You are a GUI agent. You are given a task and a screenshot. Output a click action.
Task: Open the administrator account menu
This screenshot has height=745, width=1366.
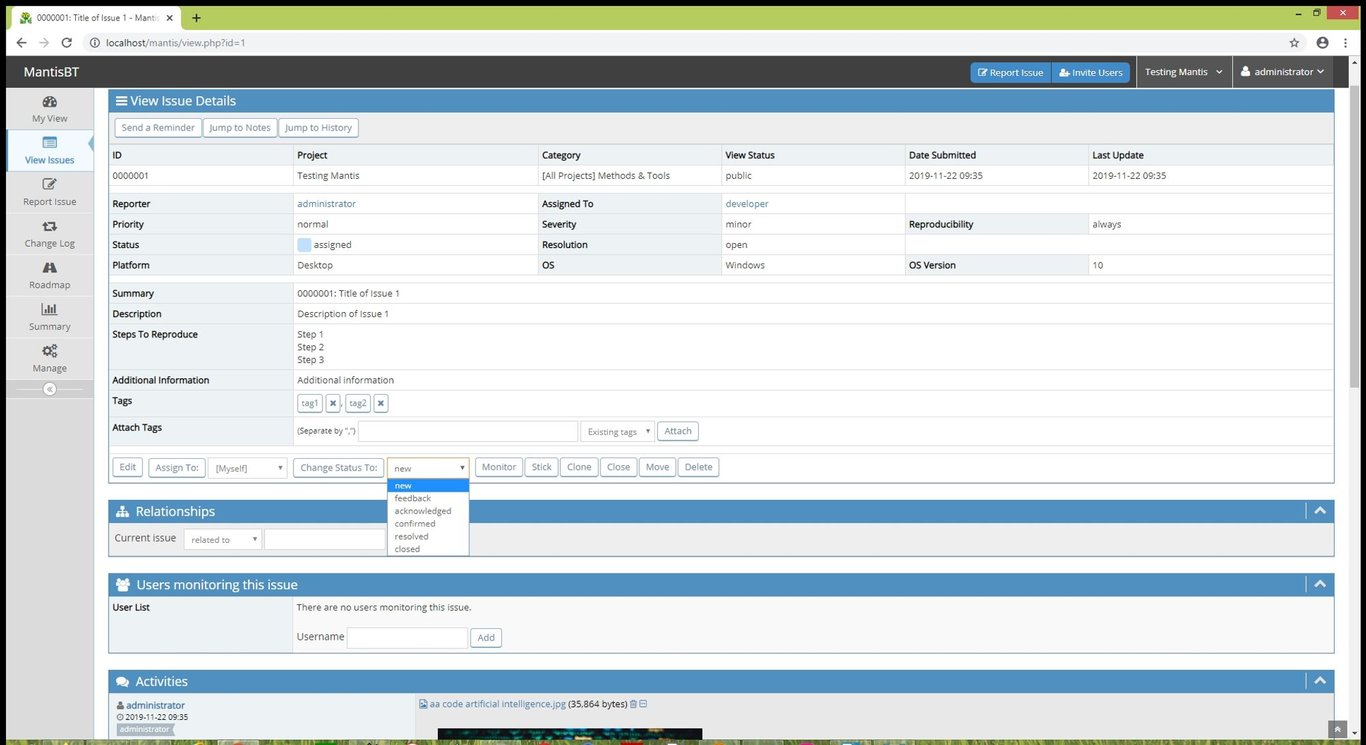click(1283, 71)
